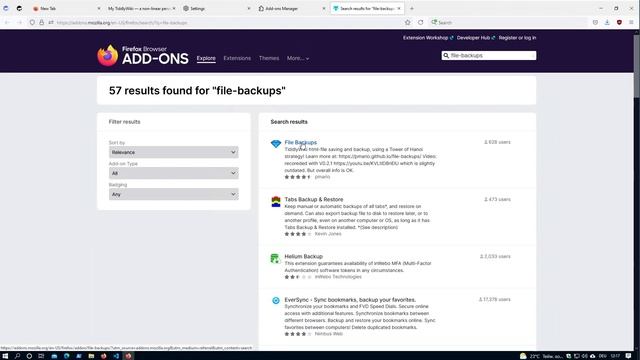
Task: Reload the current page
Action: click(x=420, y=22)
